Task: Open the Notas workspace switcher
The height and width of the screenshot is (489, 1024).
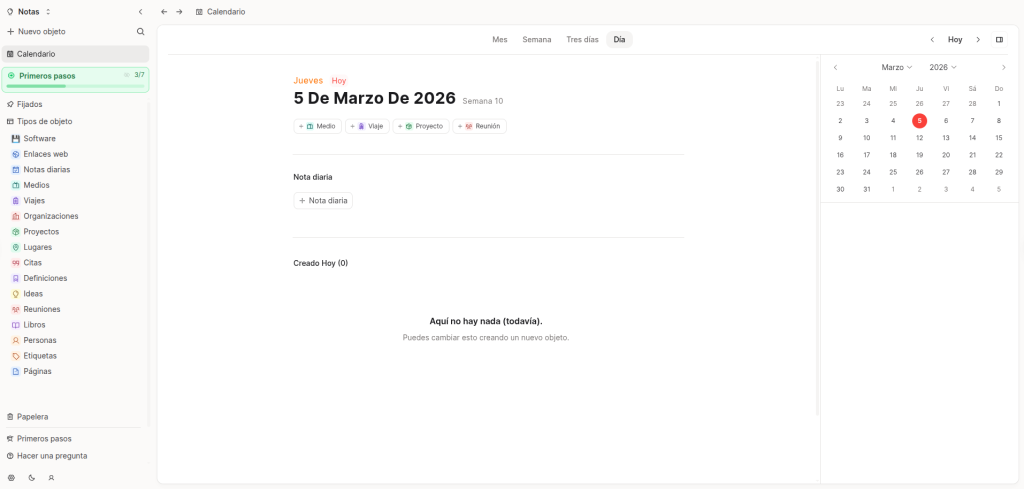Action: (x=28, y=12)
